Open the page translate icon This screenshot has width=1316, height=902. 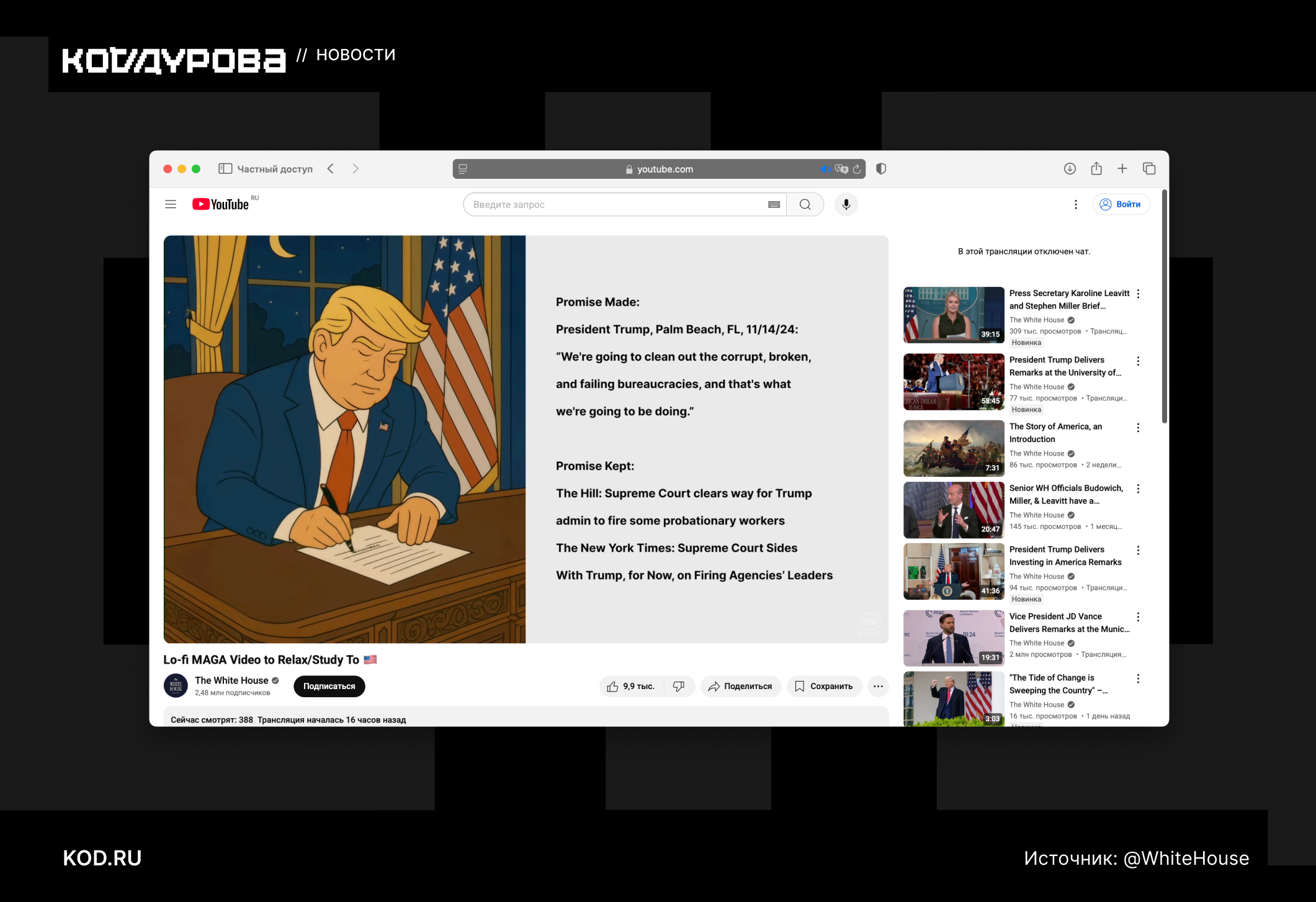(x=841, y=169)
